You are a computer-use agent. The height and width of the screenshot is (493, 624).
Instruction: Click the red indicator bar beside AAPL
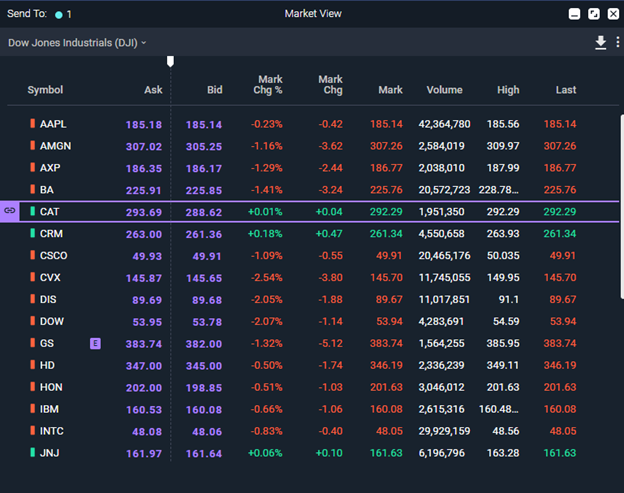(x=33, y=123)
